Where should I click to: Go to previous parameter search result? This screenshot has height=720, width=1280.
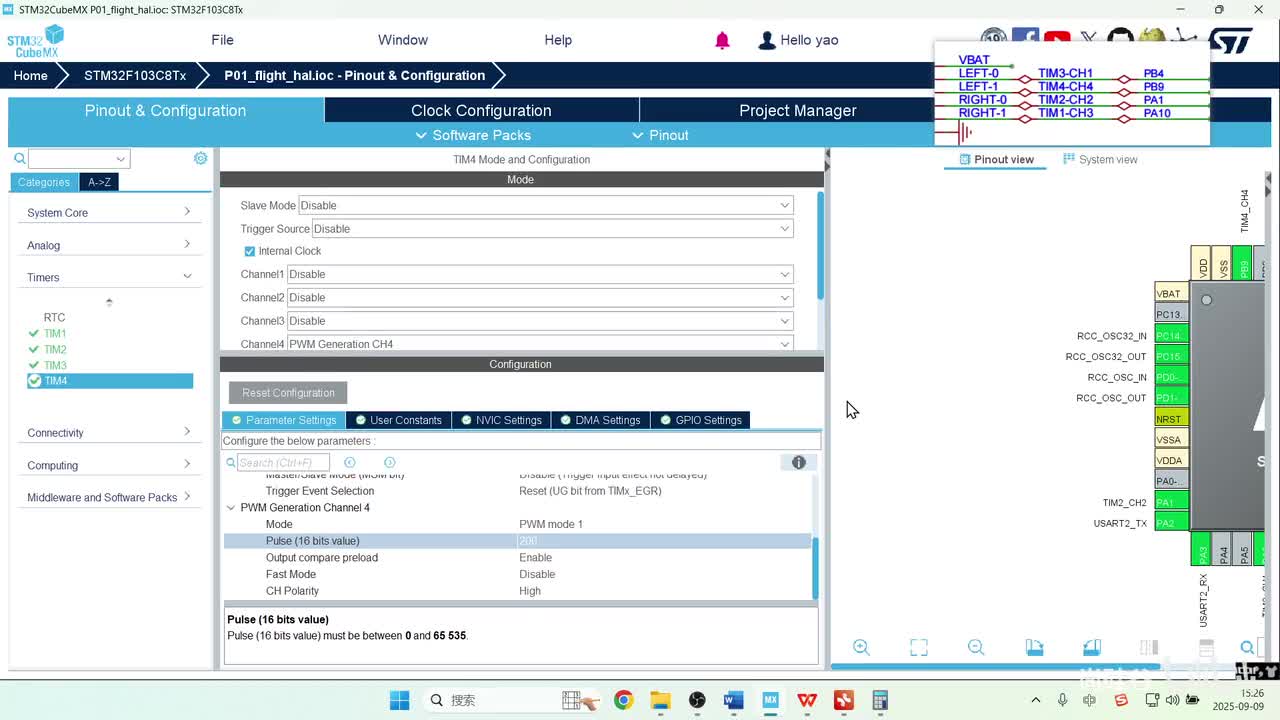pos(349,462)
